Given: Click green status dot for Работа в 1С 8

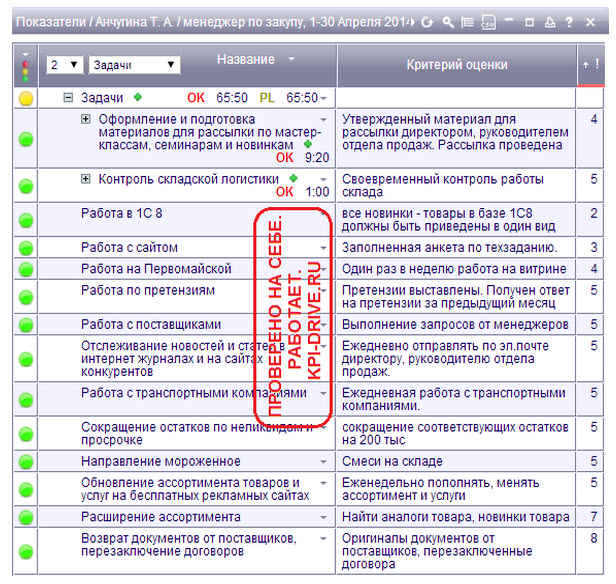Looking at the screenshot, I should point(26,220).
